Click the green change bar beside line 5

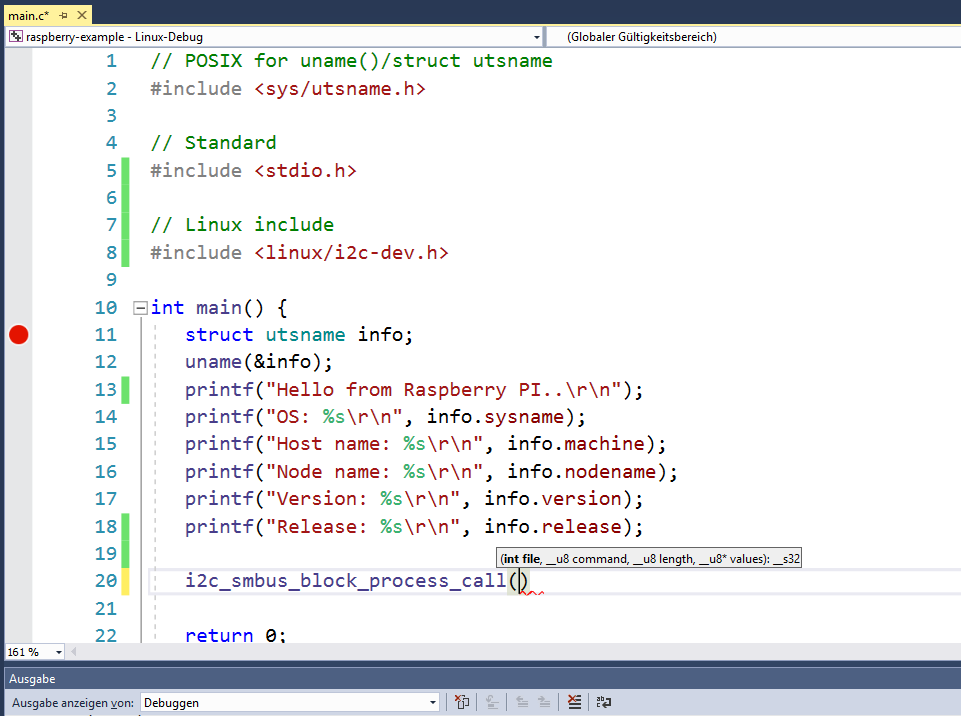coord(125,171)
